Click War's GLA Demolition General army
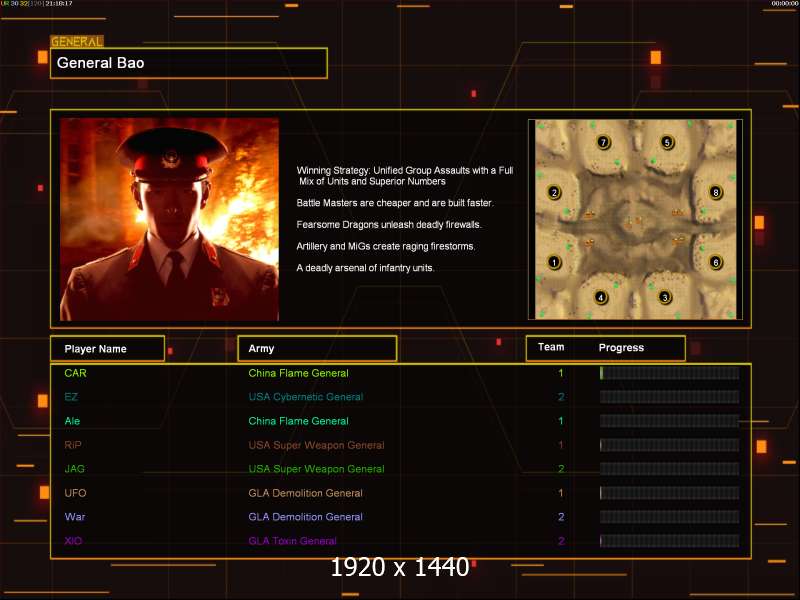This screenshot has height=600, width=800. point(306,517)
